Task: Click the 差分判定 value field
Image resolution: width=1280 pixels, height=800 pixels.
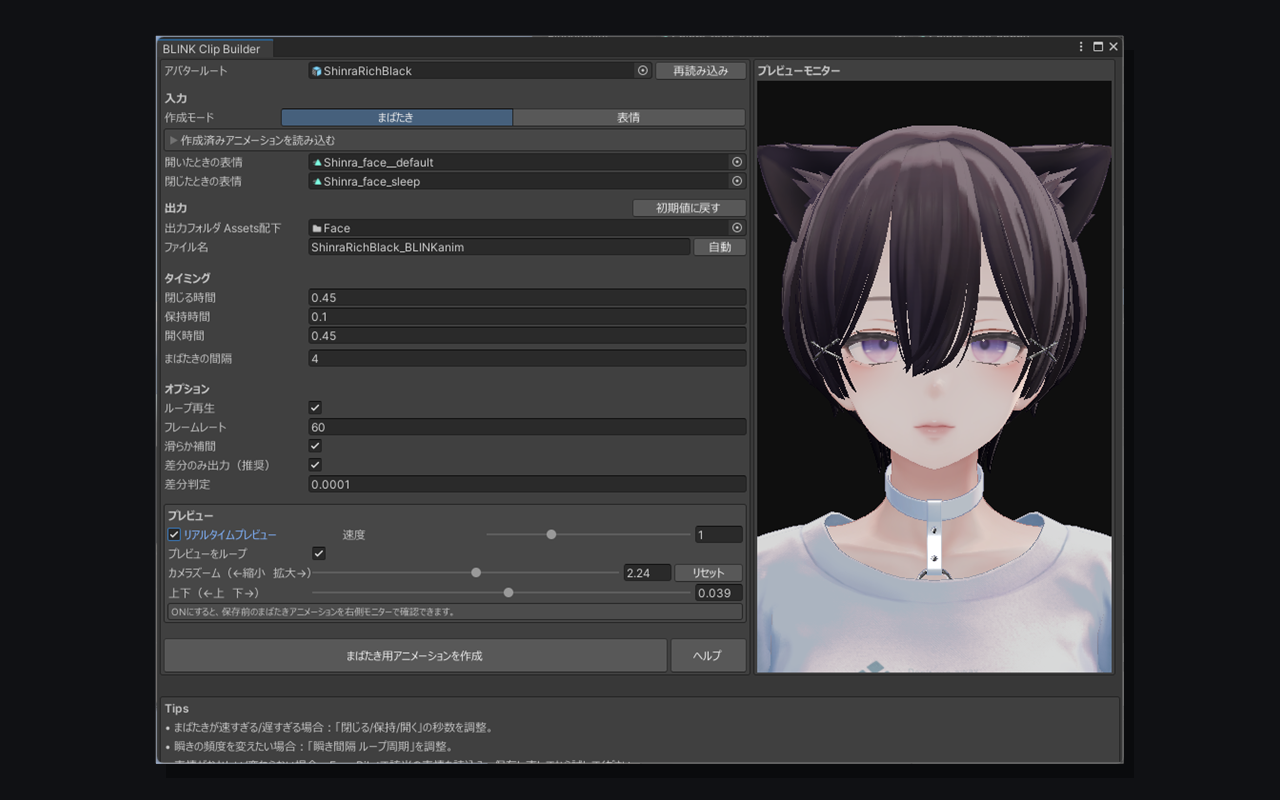Action: 527,484
